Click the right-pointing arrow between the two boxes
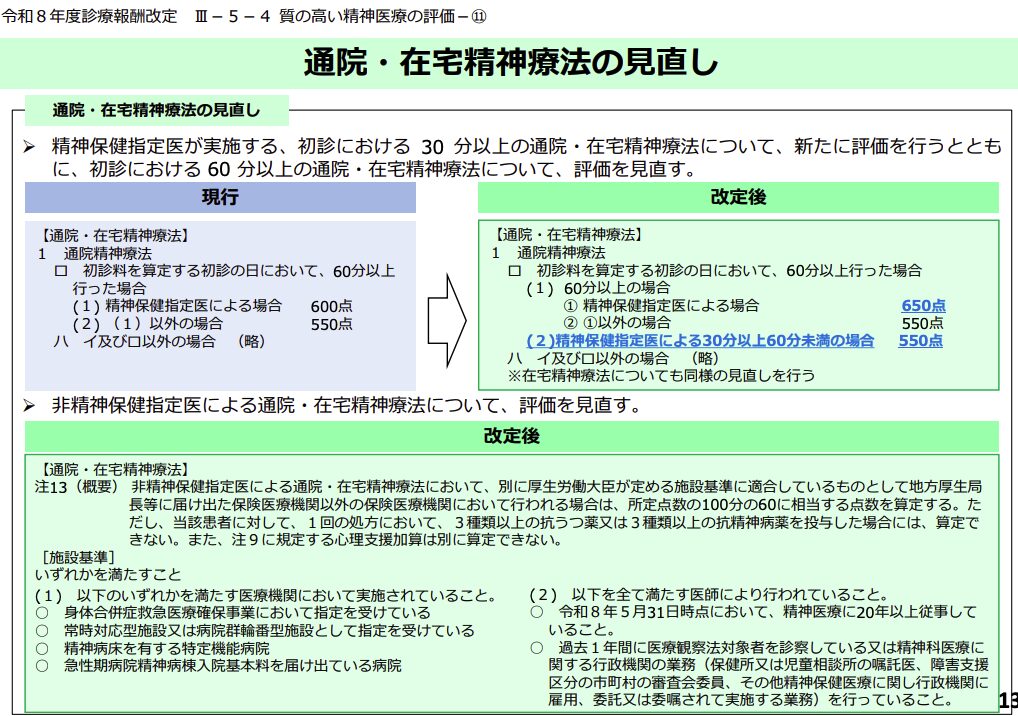1018x716 pixels. pyautogui.click(x=447, y=307)
